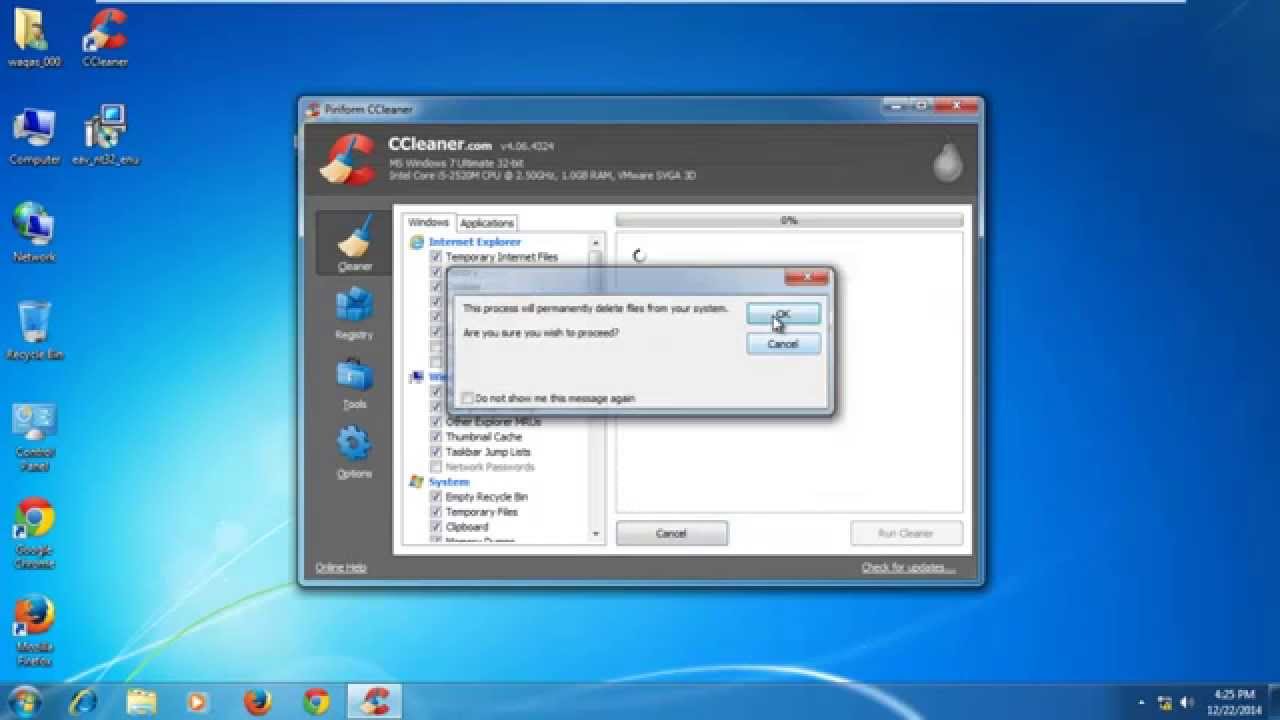The image size is (1280, 720).
Task: Open the Registry section in sidebar
Action: tap(354, 313)
